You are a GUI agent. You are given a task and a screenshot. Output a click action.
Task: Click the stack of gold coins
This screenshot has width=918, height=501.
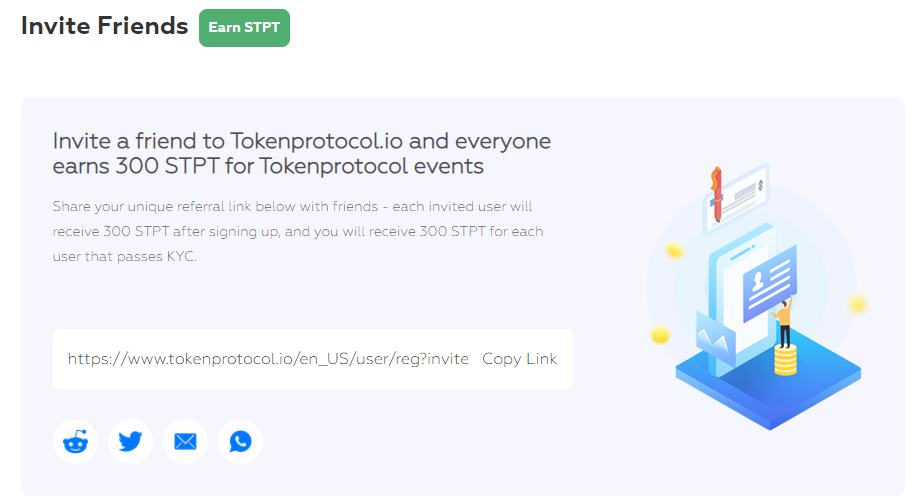[786, 361]
